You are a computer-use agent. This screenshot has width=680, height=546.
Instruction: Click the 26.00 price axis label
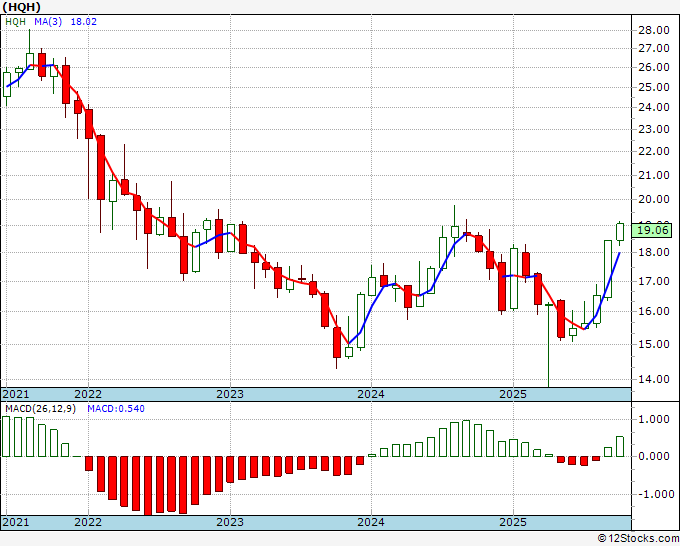click(x=654, y=67)
